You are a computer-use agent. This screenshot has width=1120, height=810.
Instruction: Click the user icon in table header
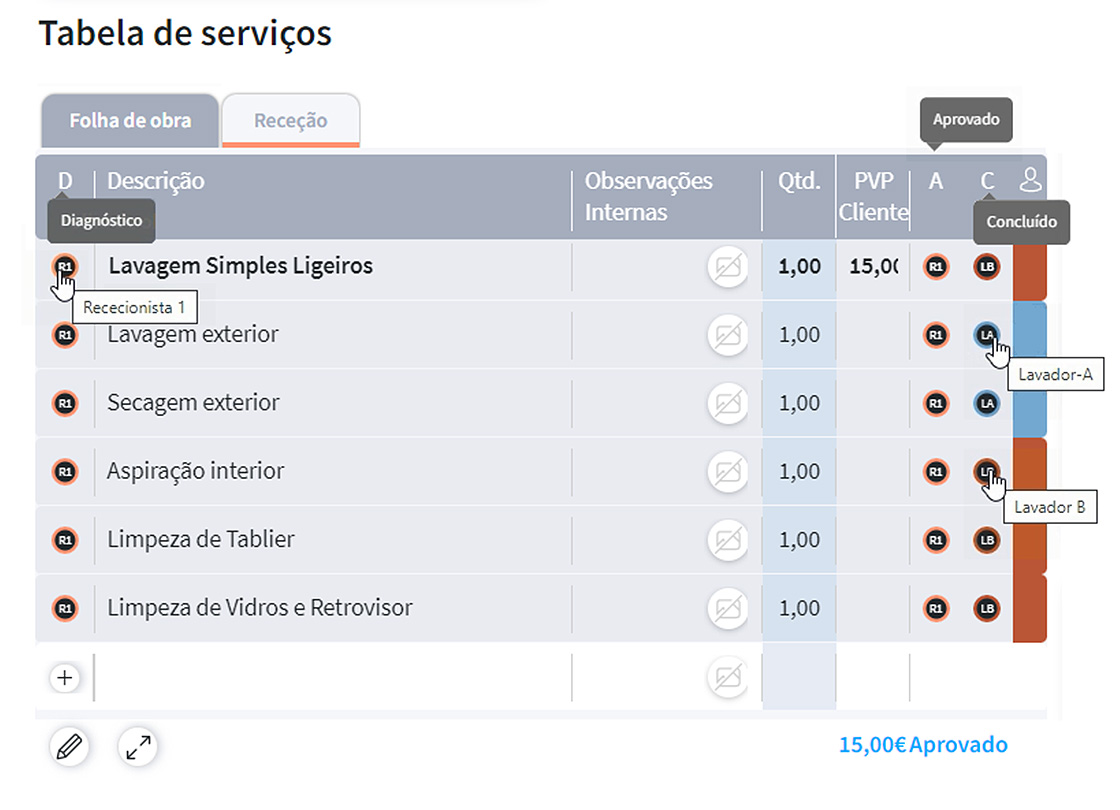(1030, 180)
